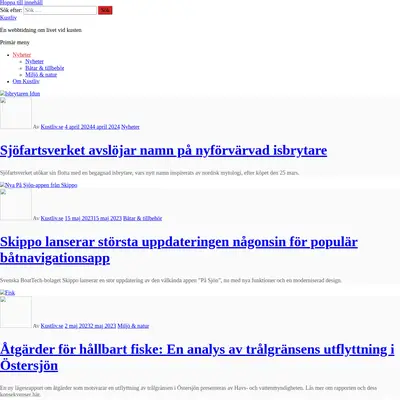The width and height of the screenshot is (400, 400).
Task: Open Kustliv.se author link on Skippo article
Action: point(52,218)
